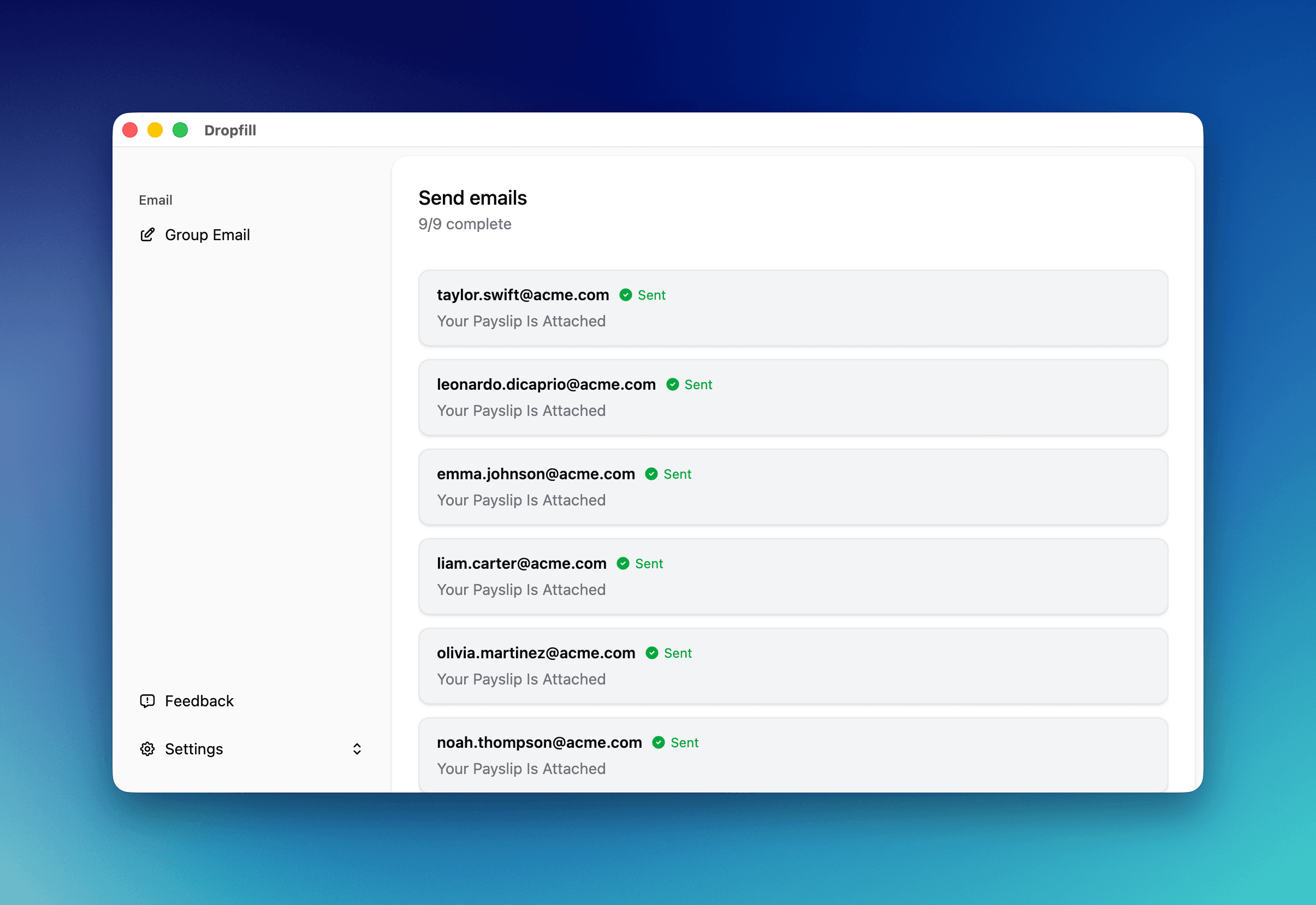This screenshot has width=1316, height=905.
Task: Click the 9/9 complete progress text
Action: [465, 224]
